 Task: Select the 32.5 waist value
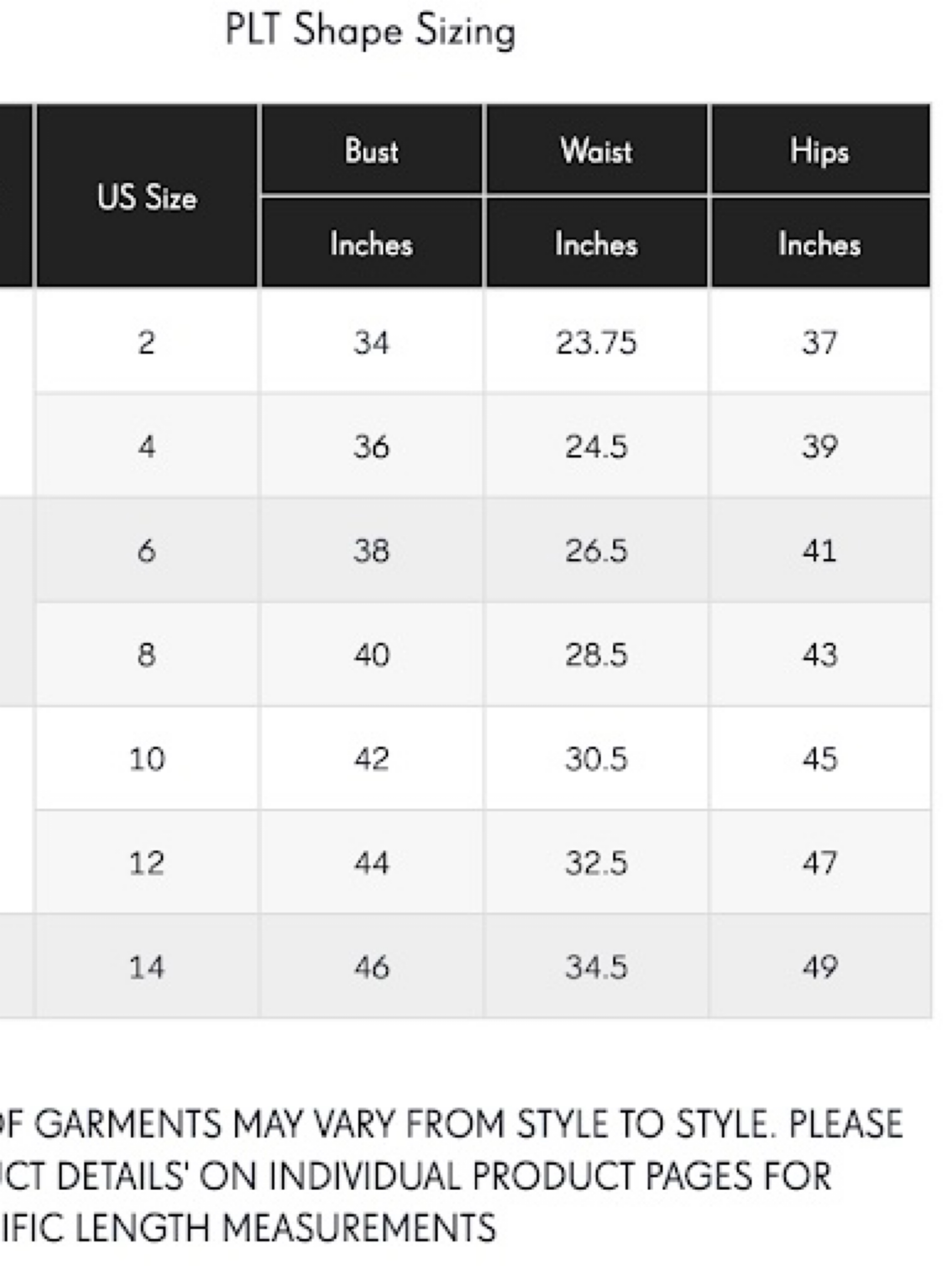(597, 862)
